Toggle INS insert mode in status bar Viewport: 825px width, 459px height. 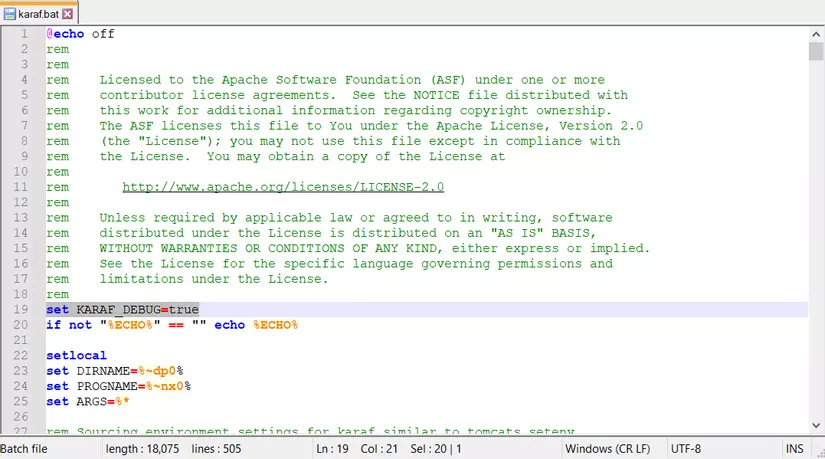[794, 449]
